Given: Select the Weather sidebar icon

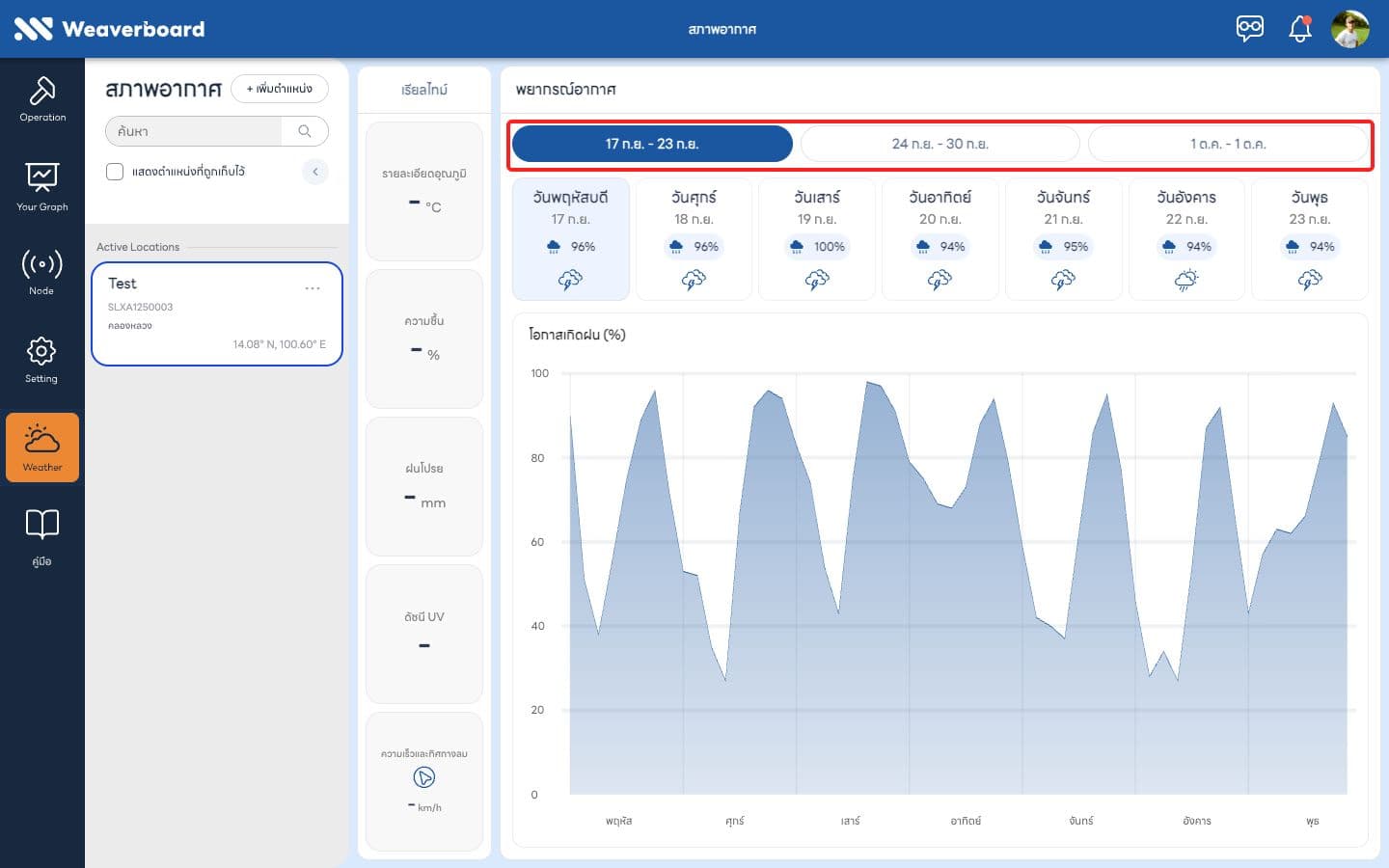Looking at the screenshot, I should [42, 448].
